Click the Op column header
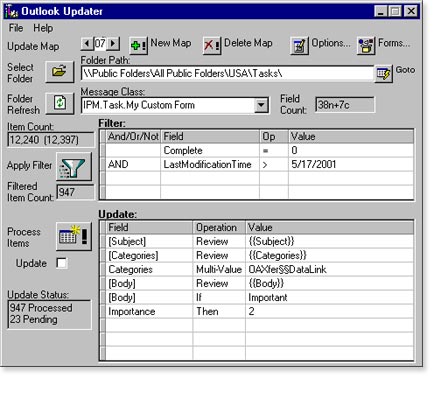435x406 pixels. tap(274, 137)
